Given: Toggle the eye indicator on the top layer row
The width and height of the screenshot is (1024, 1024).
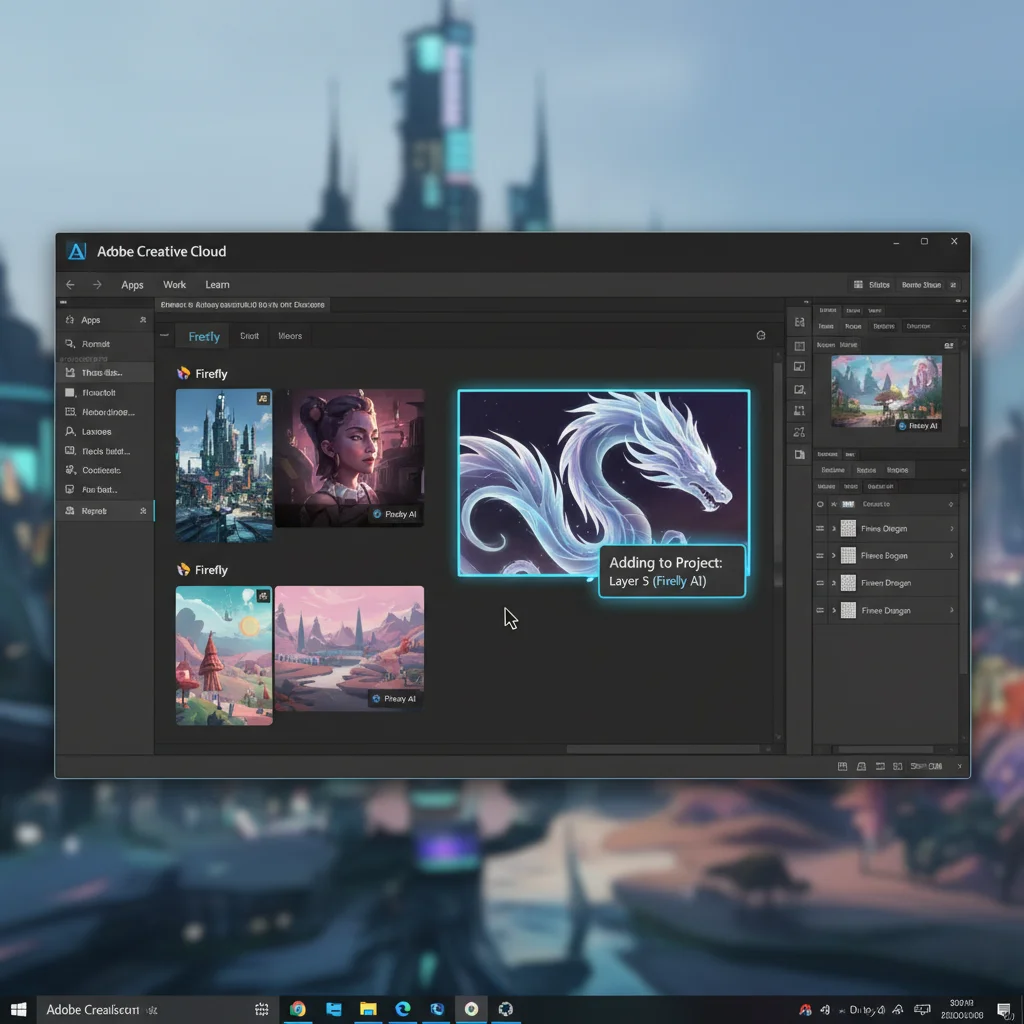Looking at the screenshot, I should coord(820,504).
